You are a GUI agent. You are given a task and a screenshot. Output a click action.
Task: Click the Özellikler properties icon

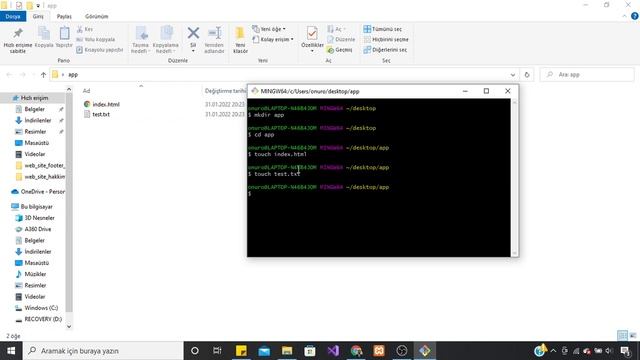pyautogui.click(x=312, y=33)
